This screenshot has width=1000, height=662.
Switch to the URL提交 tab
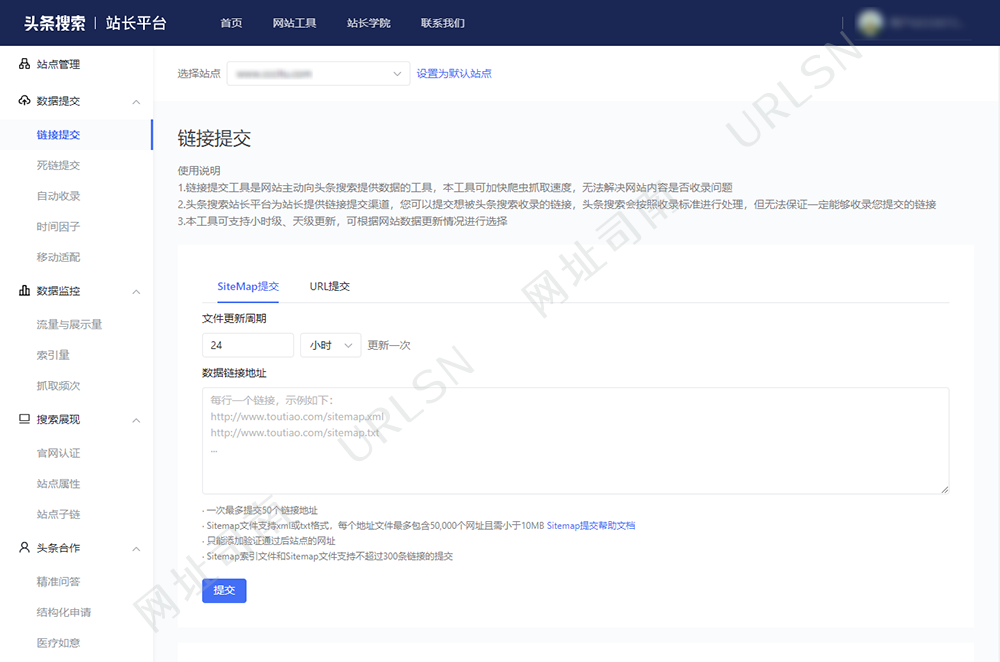329,287
